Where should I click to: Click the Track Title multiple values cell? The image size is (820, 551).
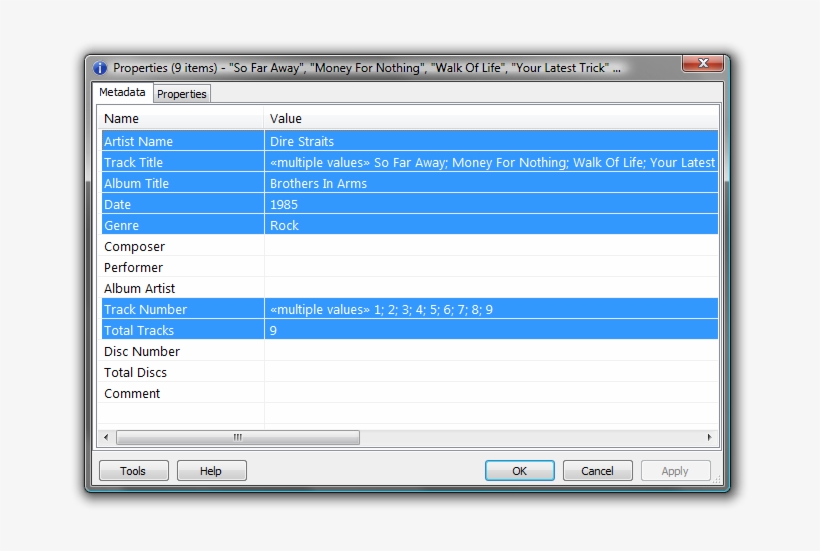pos(492,162)
